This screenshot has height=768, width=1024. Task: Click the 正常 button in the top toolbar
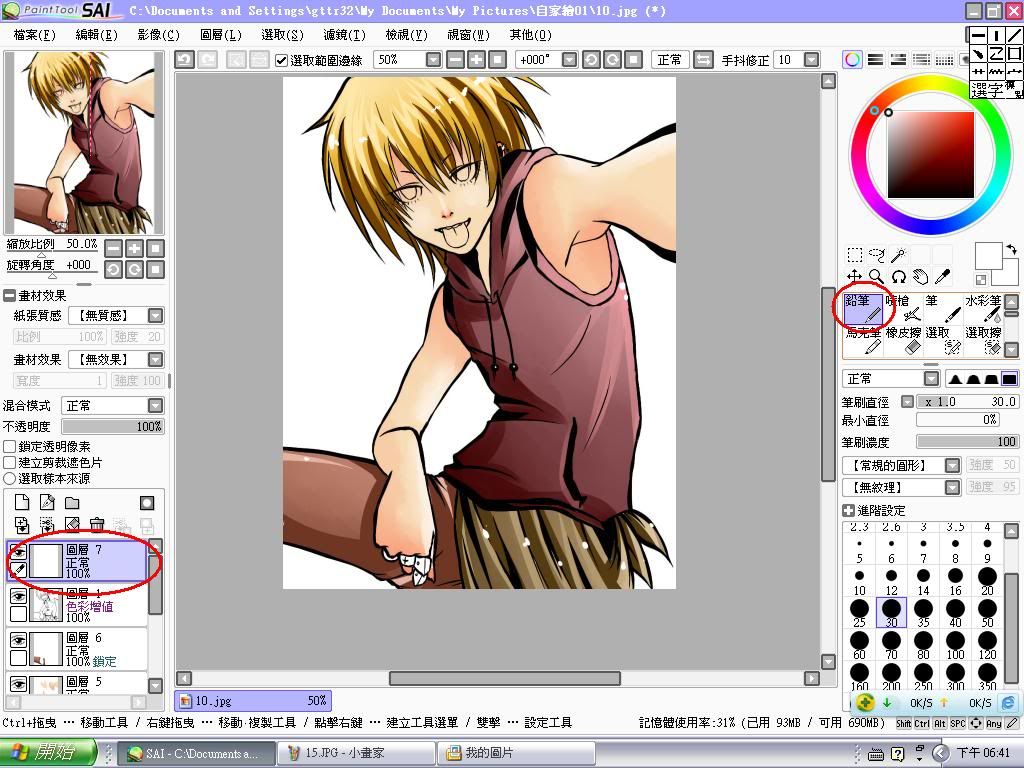click(x=669, y=60)
